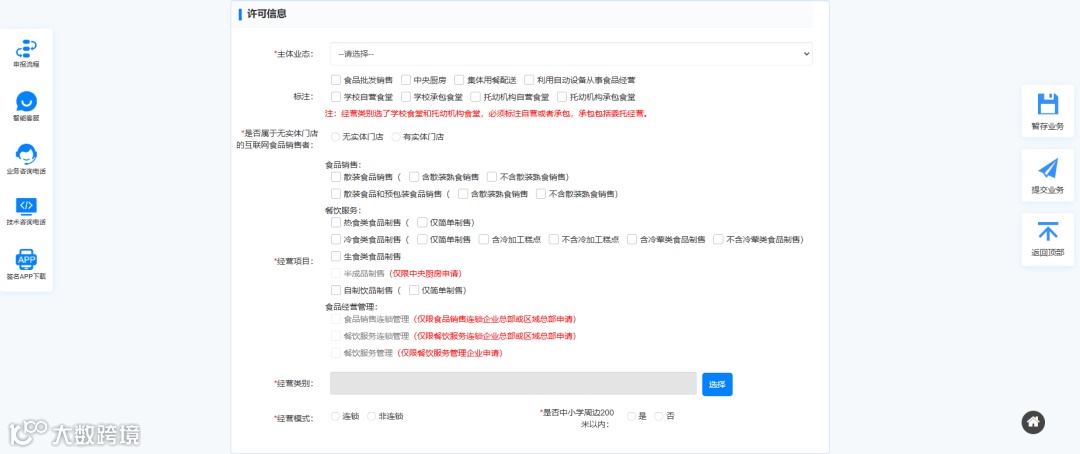1080x454 pixels.
Task: Check the 学校承包食堂 checkbox
Action: point(406,97)
